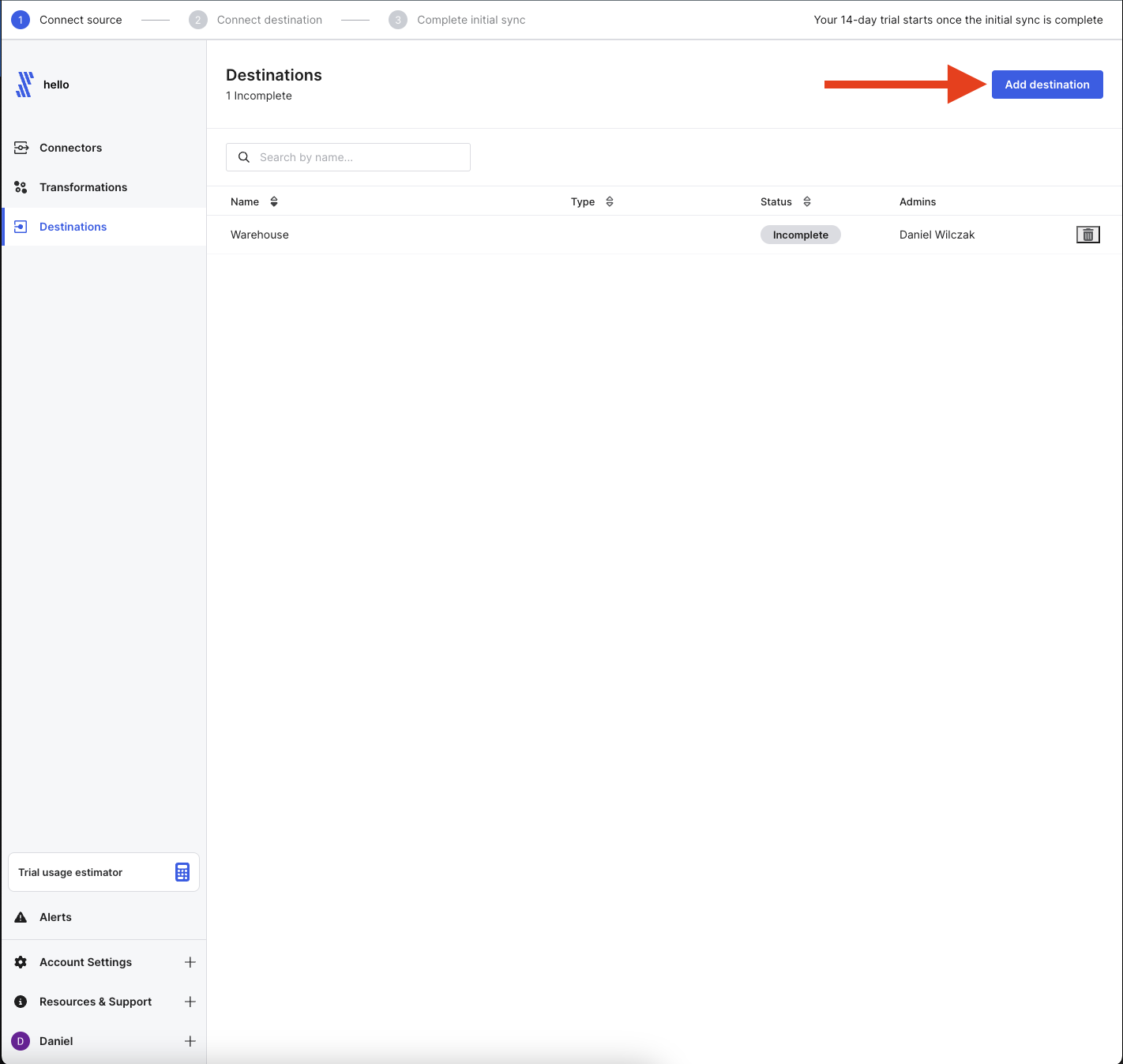
Task: Click the "1 Incomplete" count text
Action: [x=259, y=96]
